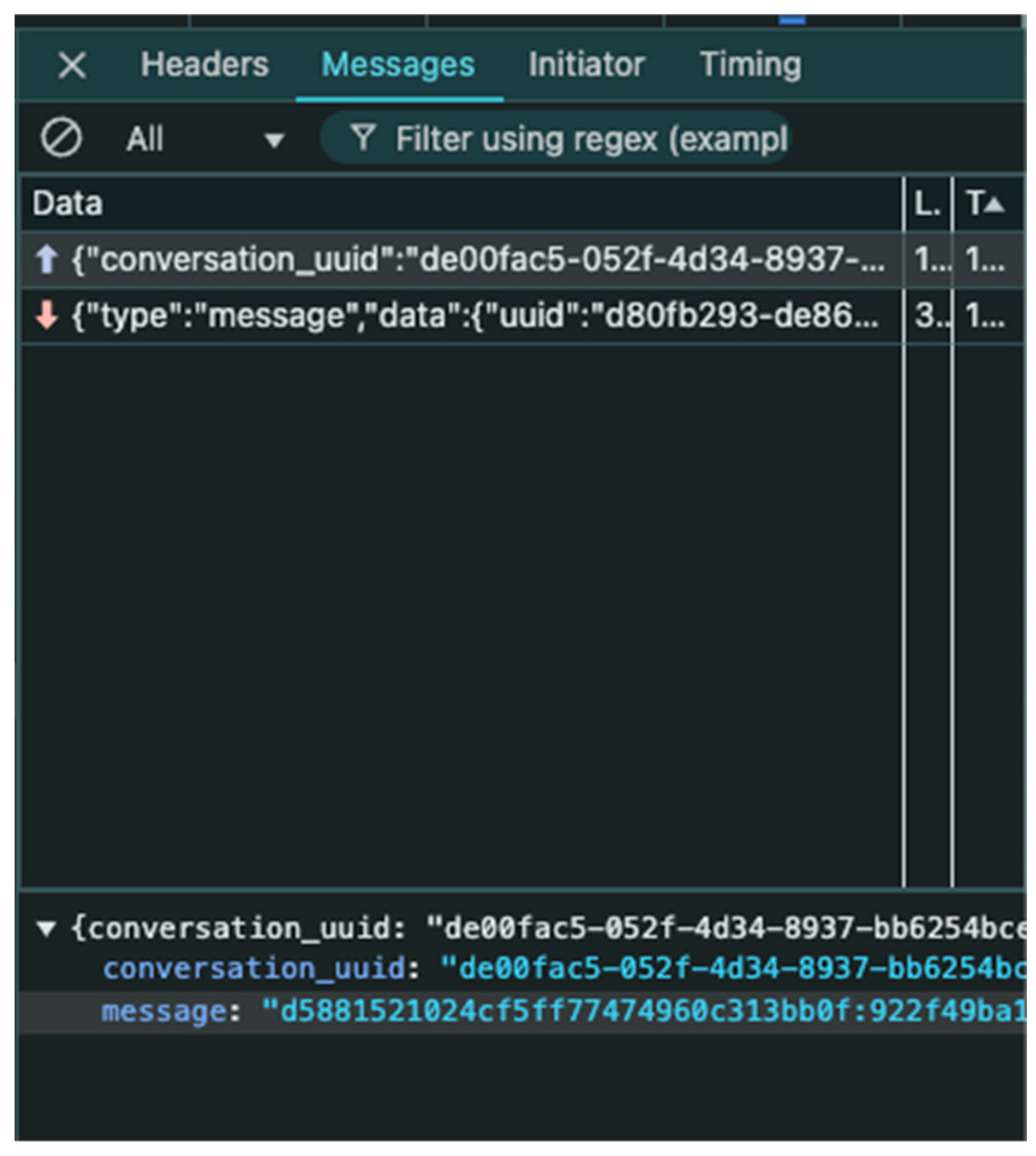Click the filter funnel icon
Image resolution: width=1036 pixels, height=1156 pixels.
point(363,137)
